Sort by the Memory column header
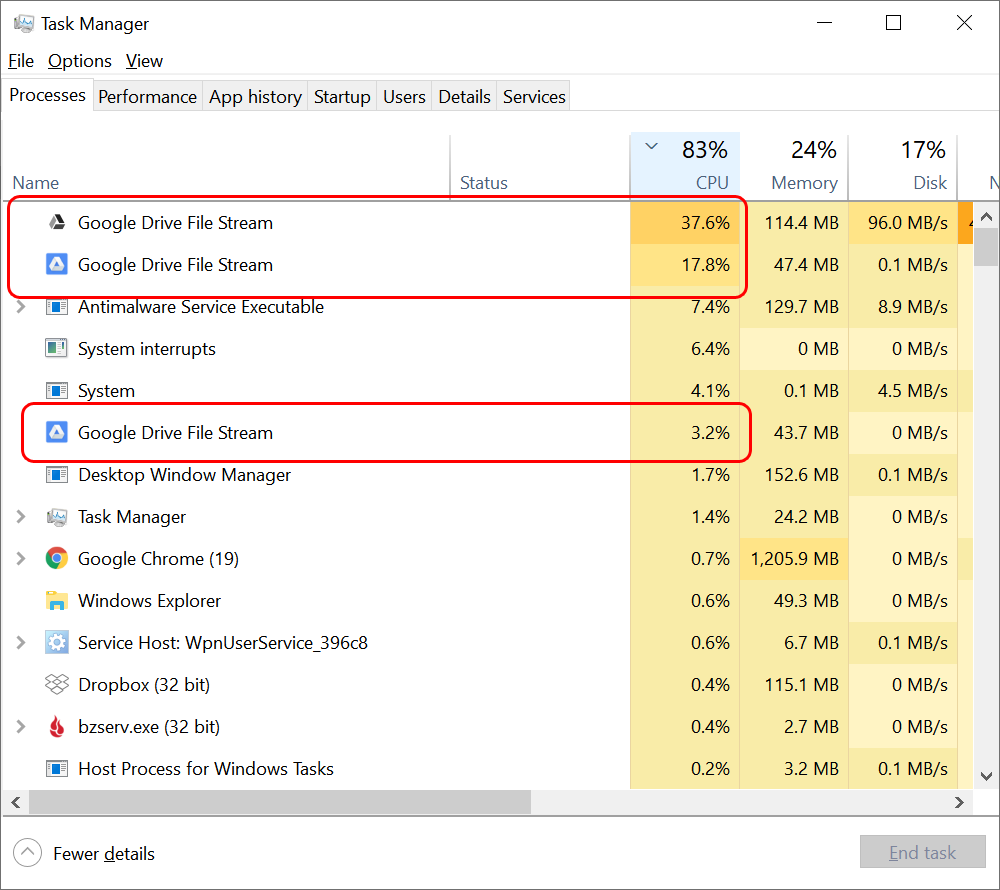Screen dimensions: 1000x890 coord(794,167)
